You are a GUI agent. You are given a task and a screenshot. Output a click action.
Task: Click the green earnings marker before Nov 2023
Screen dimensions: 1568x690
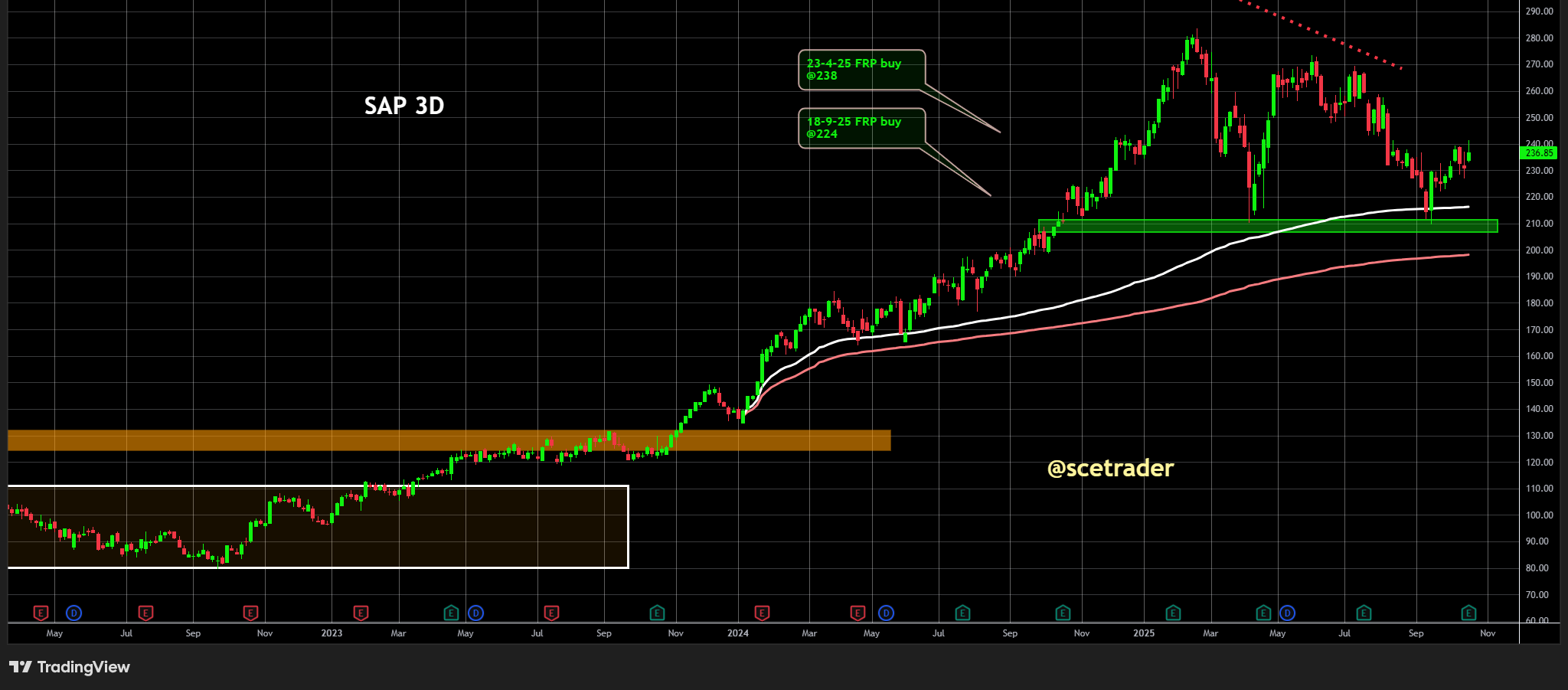[x=656, y=613]
